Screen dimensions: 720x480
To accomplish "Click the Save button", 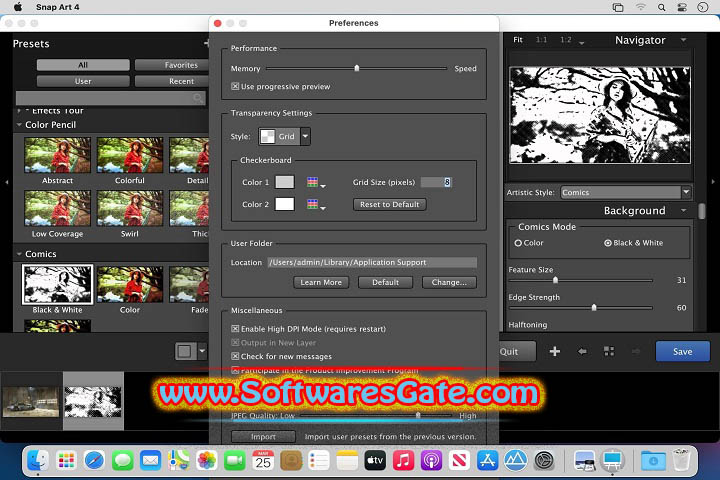I will 682,351.
